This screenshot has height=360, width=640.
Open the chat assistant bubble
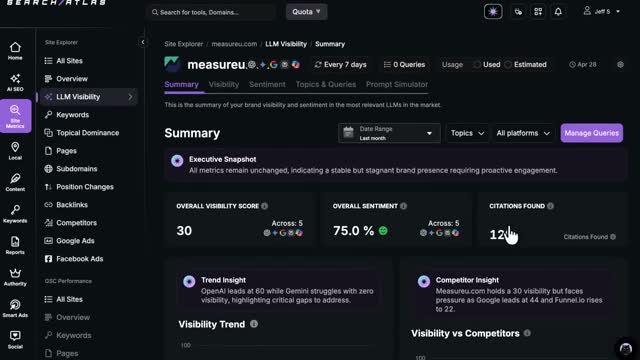pyautogui.click(x=626, y=348)
